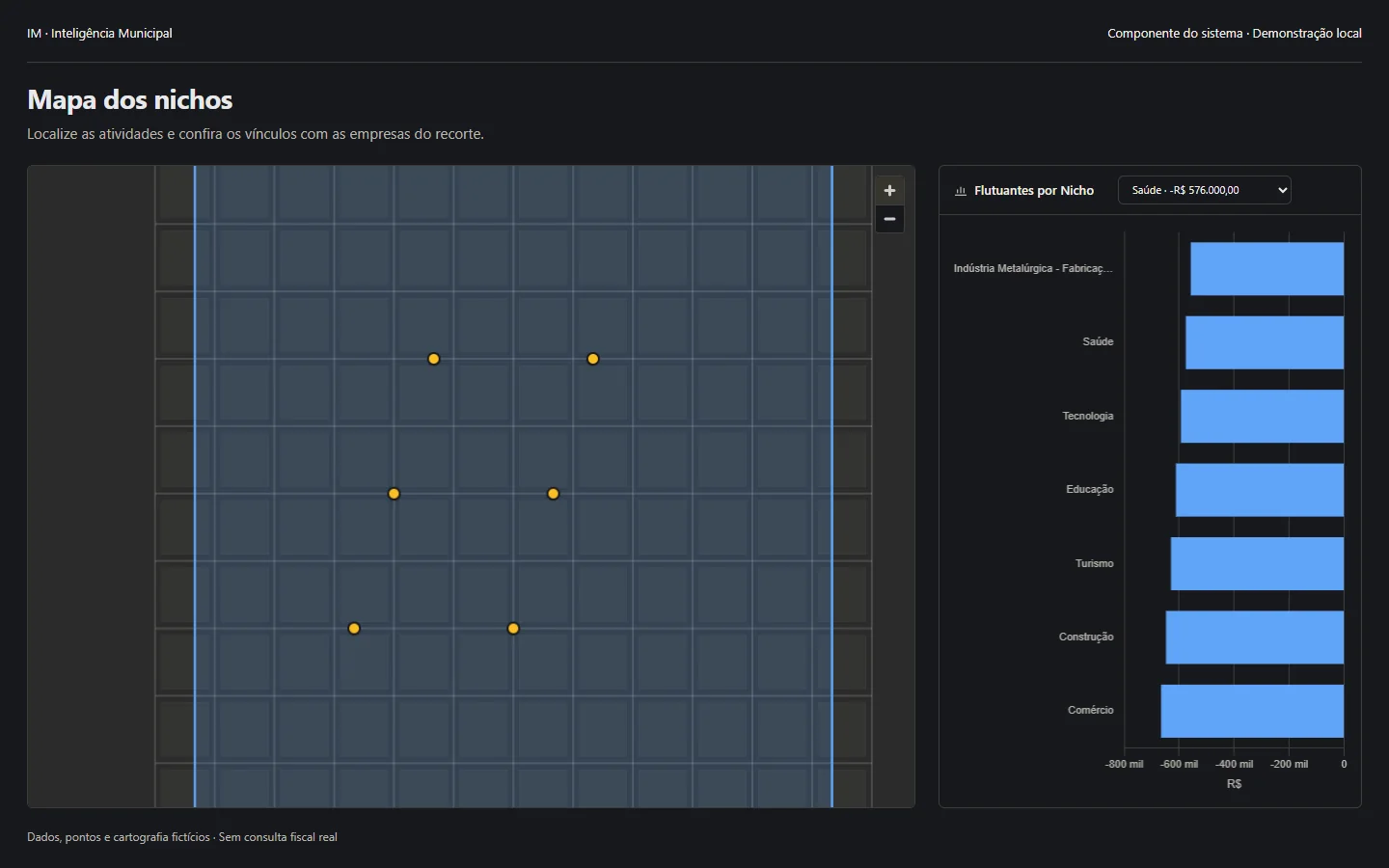Viewport: 1389px width, 868px height.
Task: Click the bar chart icon beside Flutuantes por Nicho
Action: tap(961, 191)
